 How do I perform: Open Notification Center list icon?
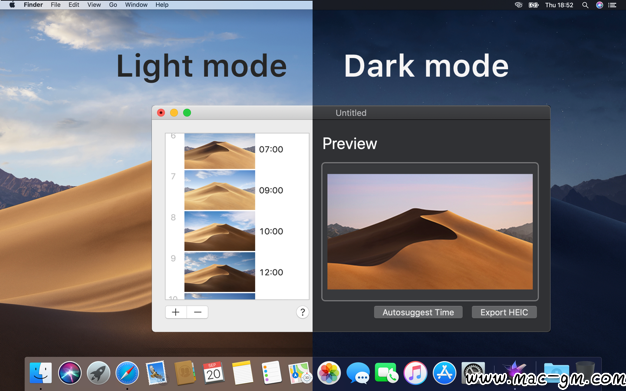pos(612,5)
